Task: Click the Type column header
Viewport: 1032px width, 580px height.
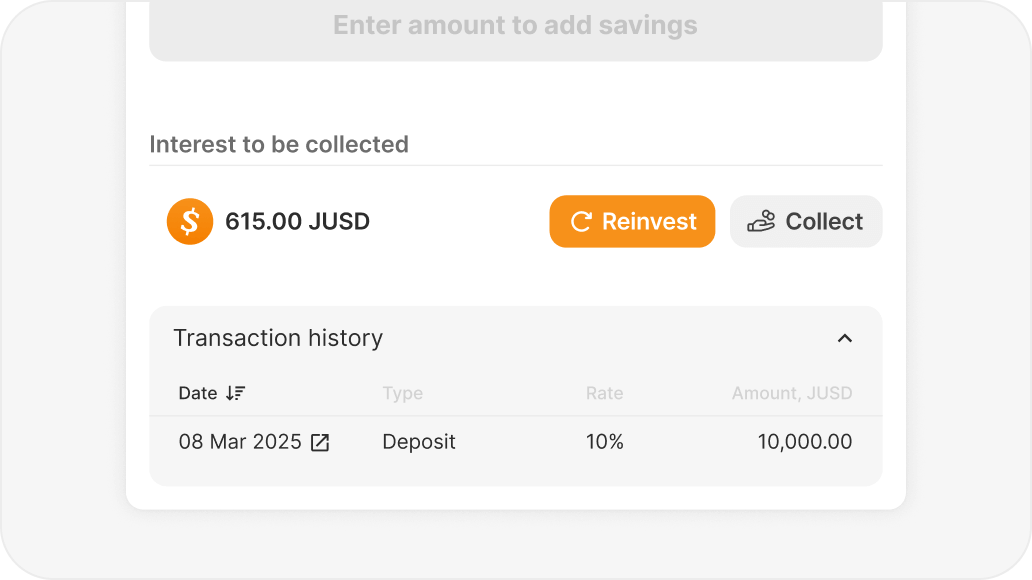Action: [402, 393]
